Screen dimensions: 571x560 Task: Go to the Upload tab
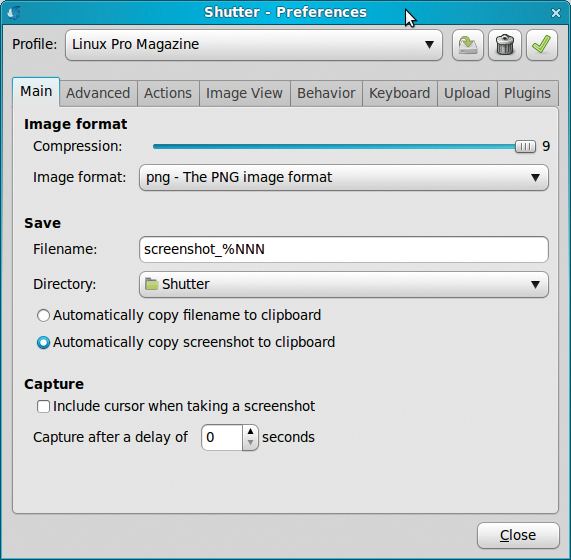click(x=467, y=93)
